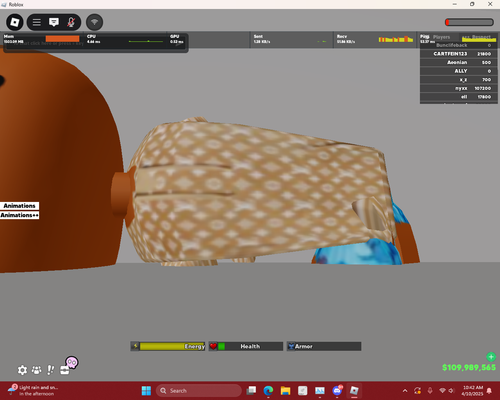Click the Players leaderboard header
The image size is (500, 400).
pyautogui.click(x=442, y=37)
